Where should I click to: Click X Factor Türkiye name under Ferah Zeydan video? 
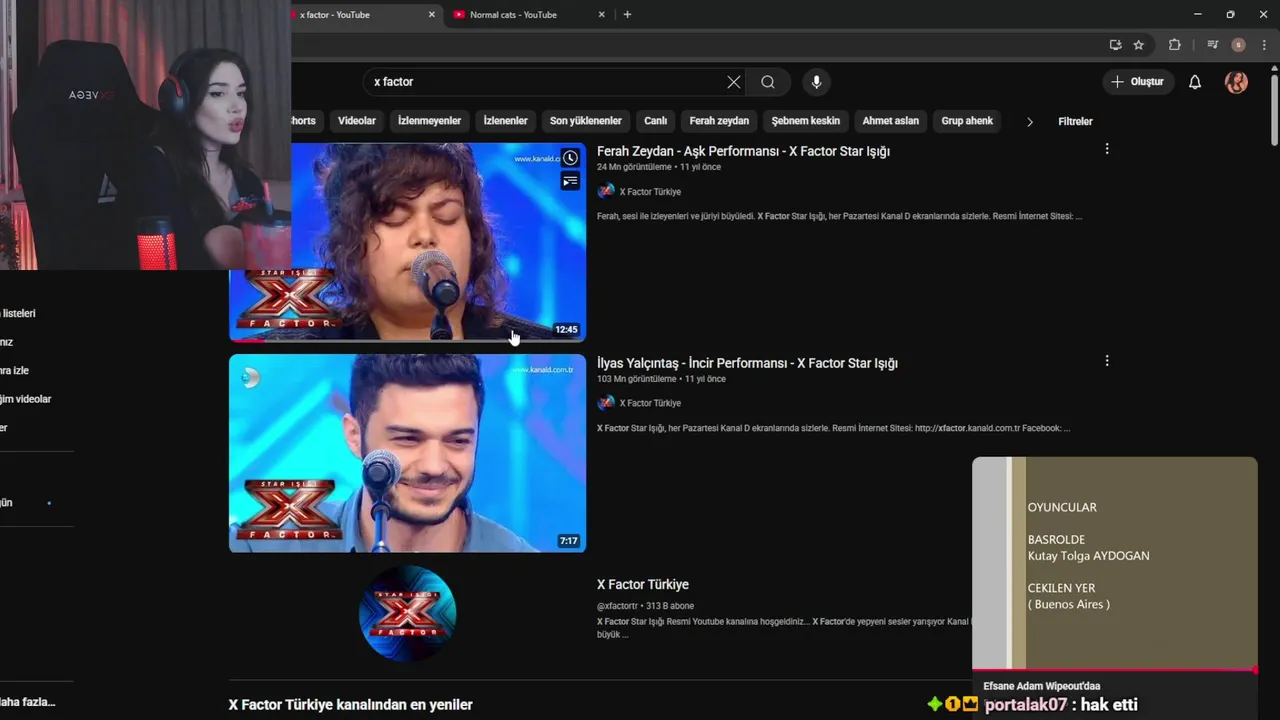click(x=650, y=192)
